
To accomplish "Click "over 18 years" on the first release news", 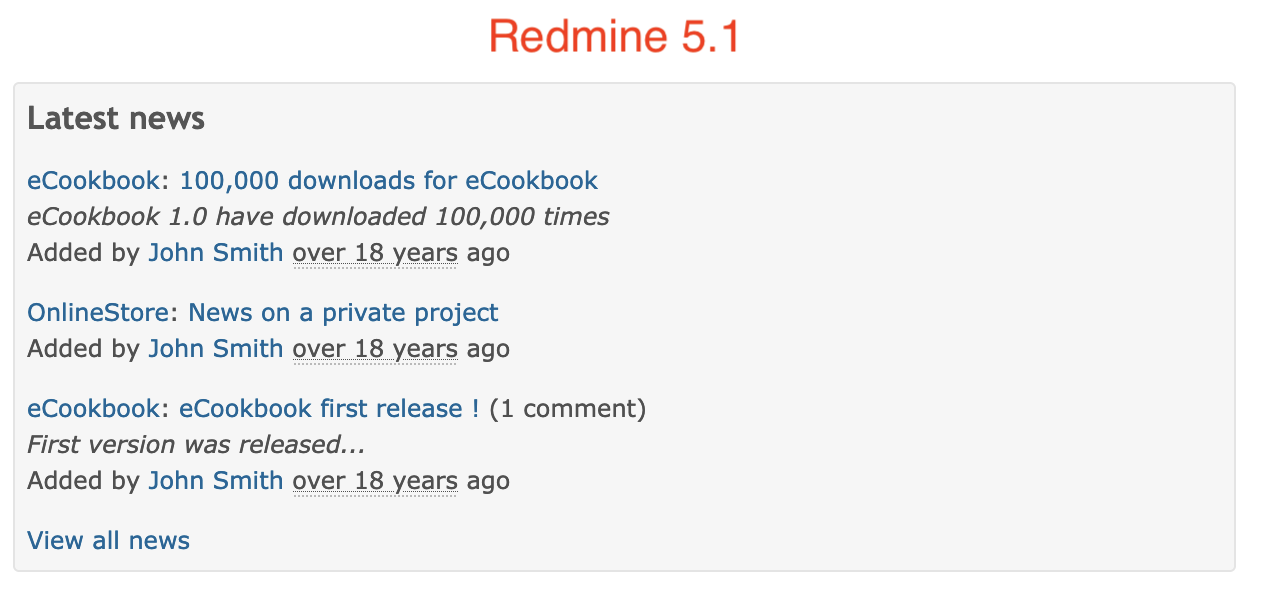I will click(x=374, y=481).
